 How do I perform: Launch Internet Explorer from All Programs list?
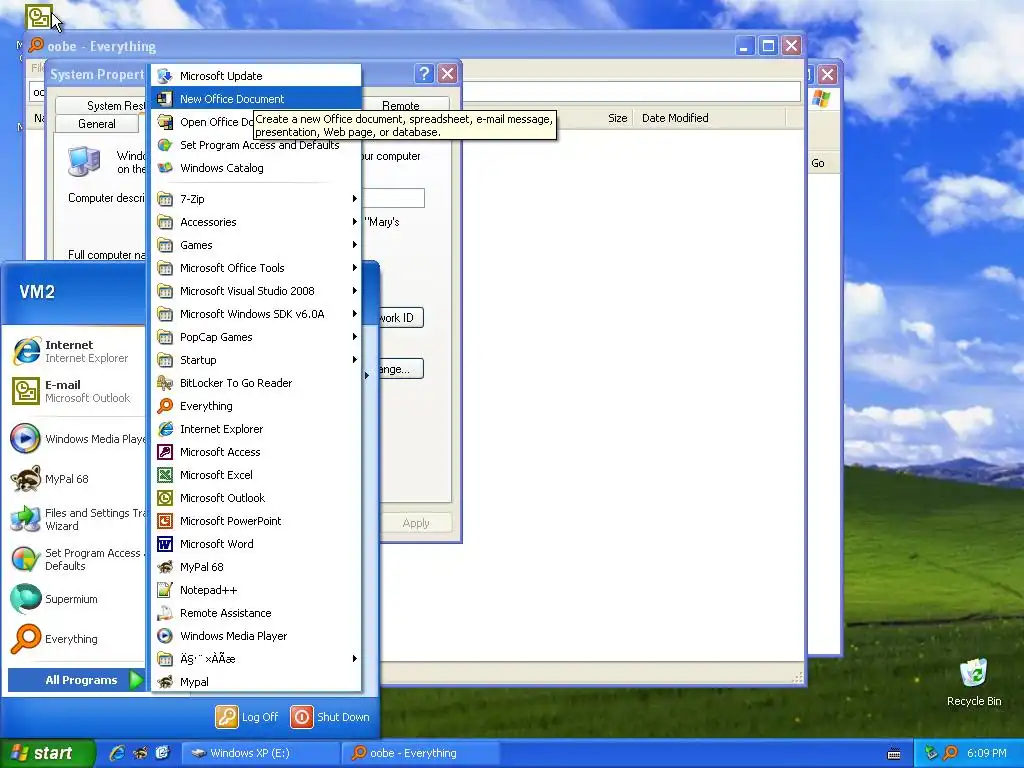(256, 429)
